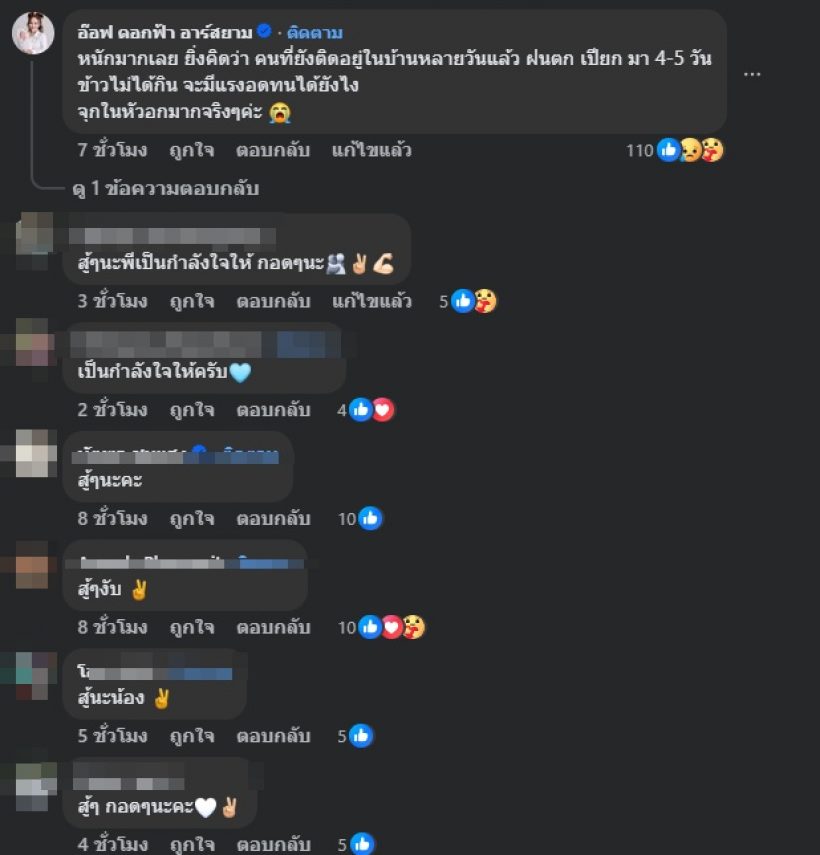Click the care reaction icon on สู้ๆงับ comment

pos(414,627)
